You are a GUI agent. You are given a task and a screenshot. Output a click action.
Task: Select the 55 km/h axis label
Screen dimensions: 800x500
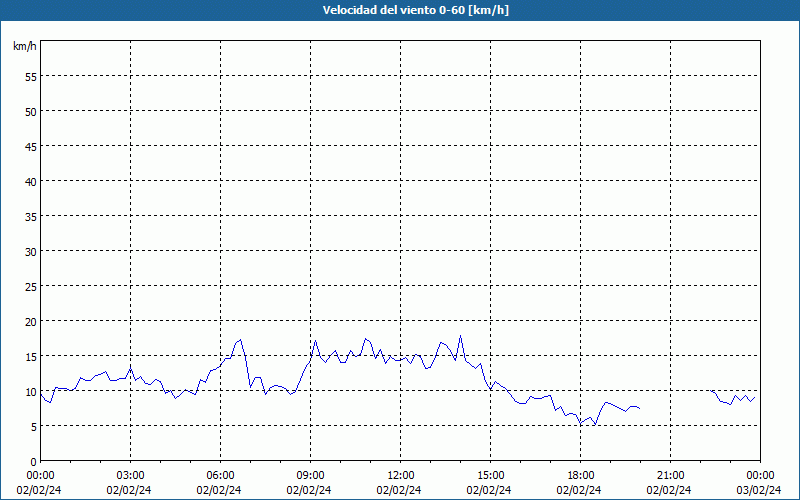(31, 77)
